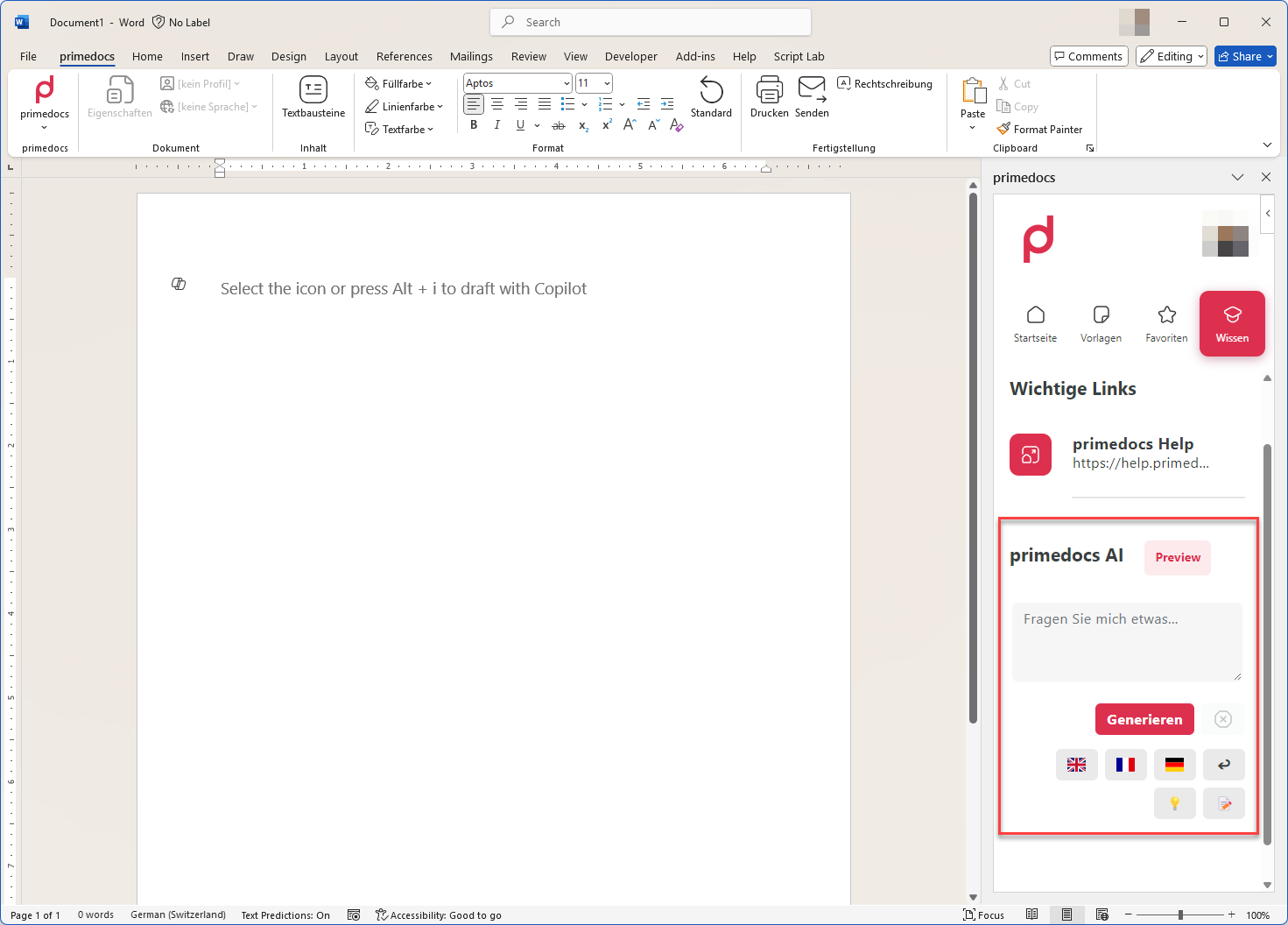Select the English flag translation icon
This screenshot has height=925, width=1288.
pos(1076,765)
